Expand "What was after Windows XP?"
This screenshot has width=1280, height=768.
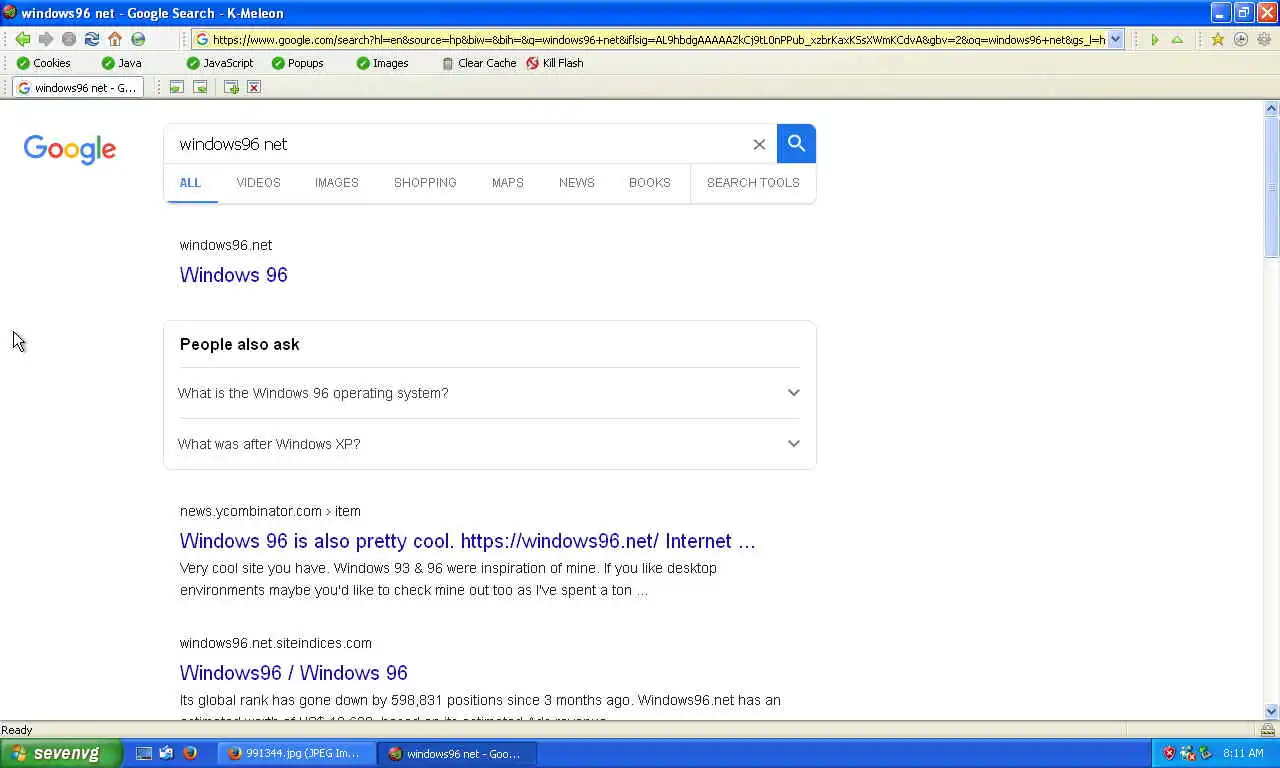tap(490, 444)
